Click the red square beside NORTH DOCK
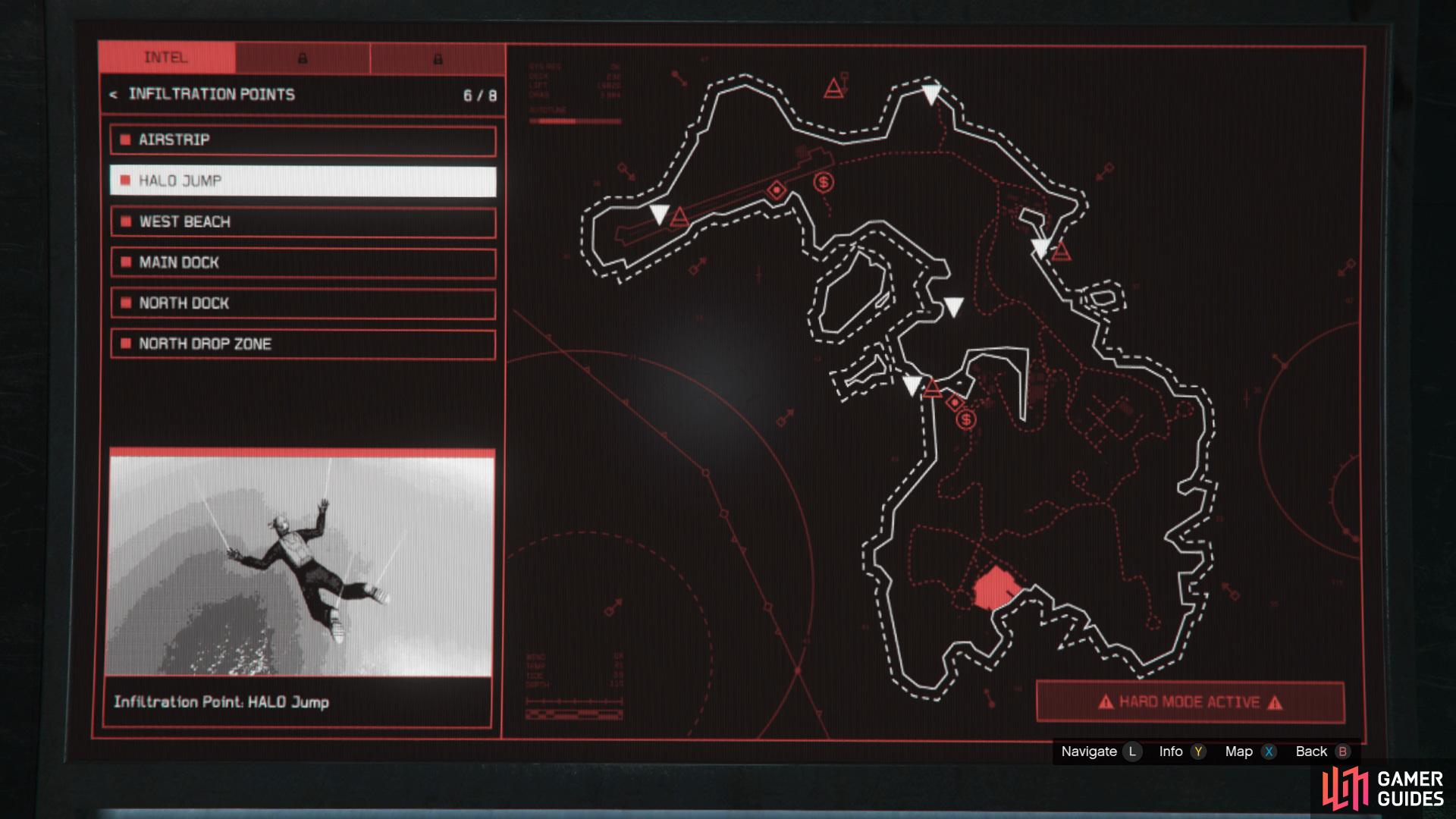This screenshot has width=1456, height=819. click(126, 303)
